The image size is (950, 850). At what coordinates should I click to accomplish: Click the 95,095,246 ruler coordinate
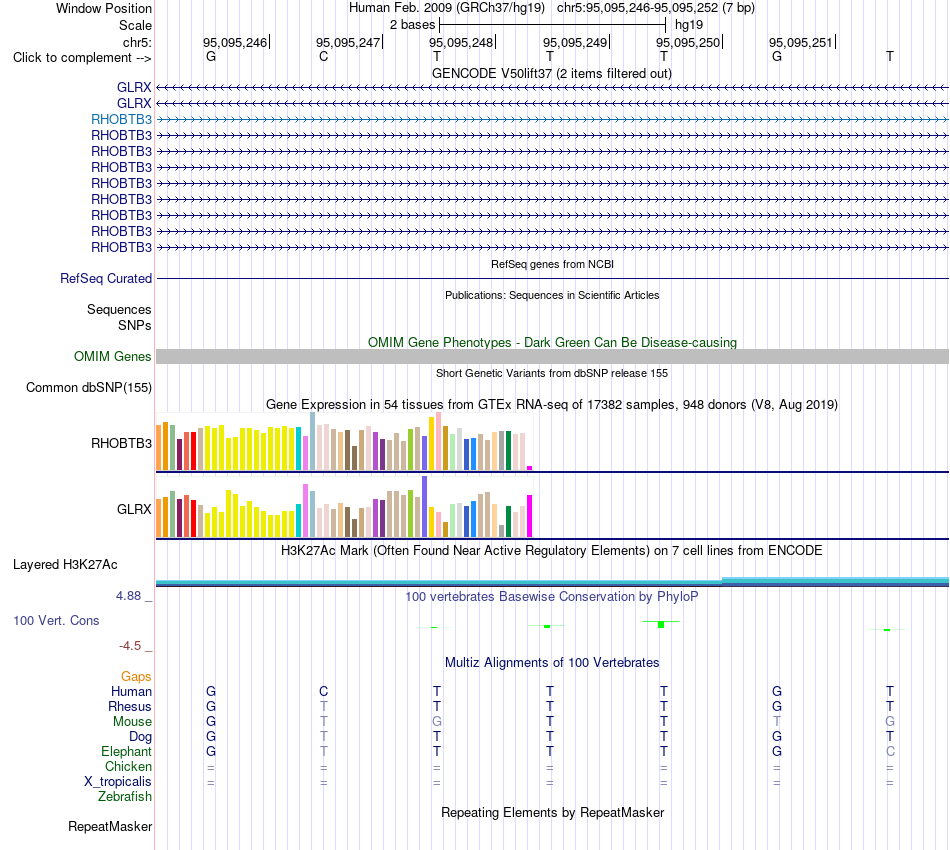(x=235, y=42)
